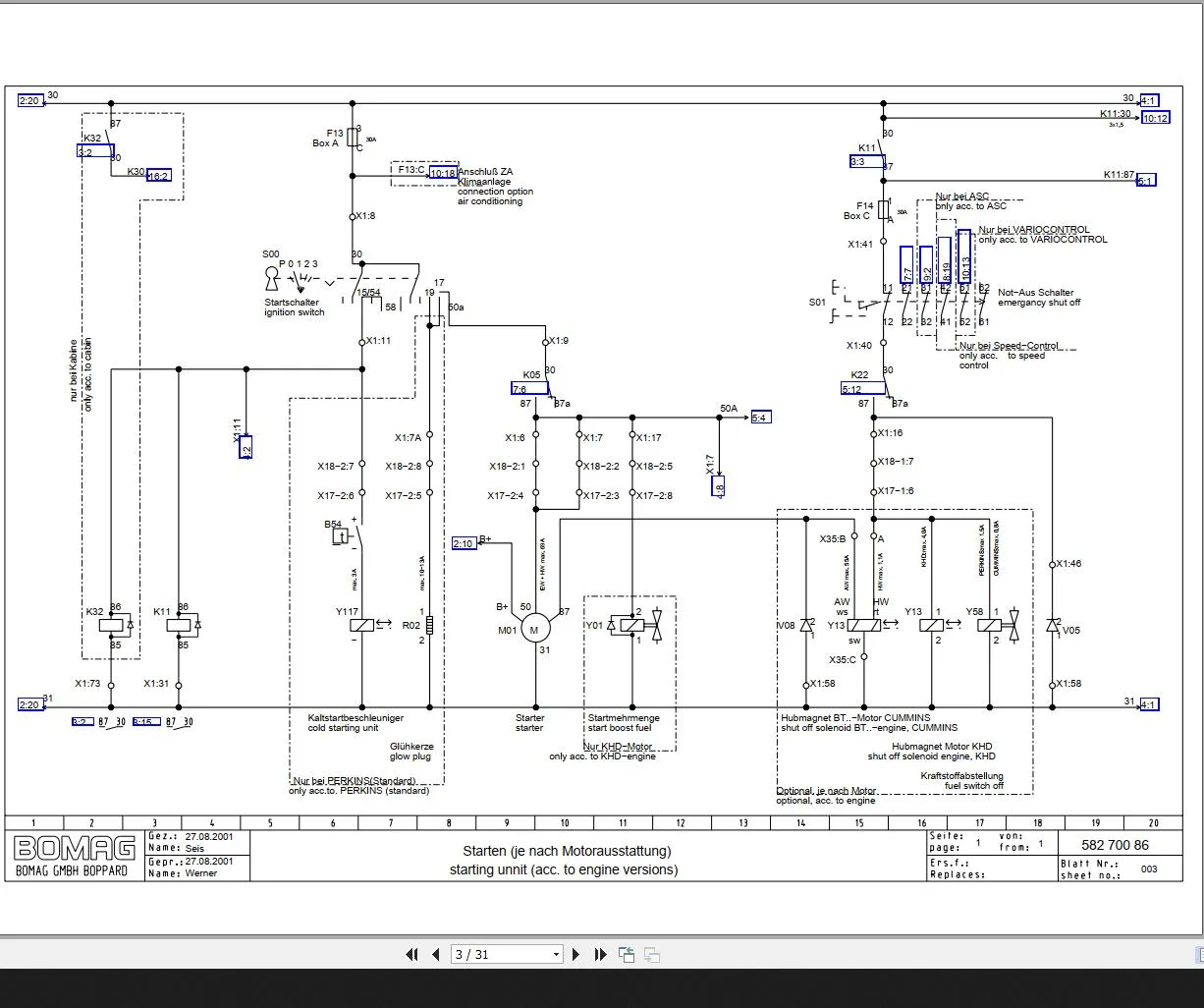Viewport: 1204px width, 1008px height.
Task: Click the 'Anschluß ZA Klimaanlage' note
Action: coord(485,177)
